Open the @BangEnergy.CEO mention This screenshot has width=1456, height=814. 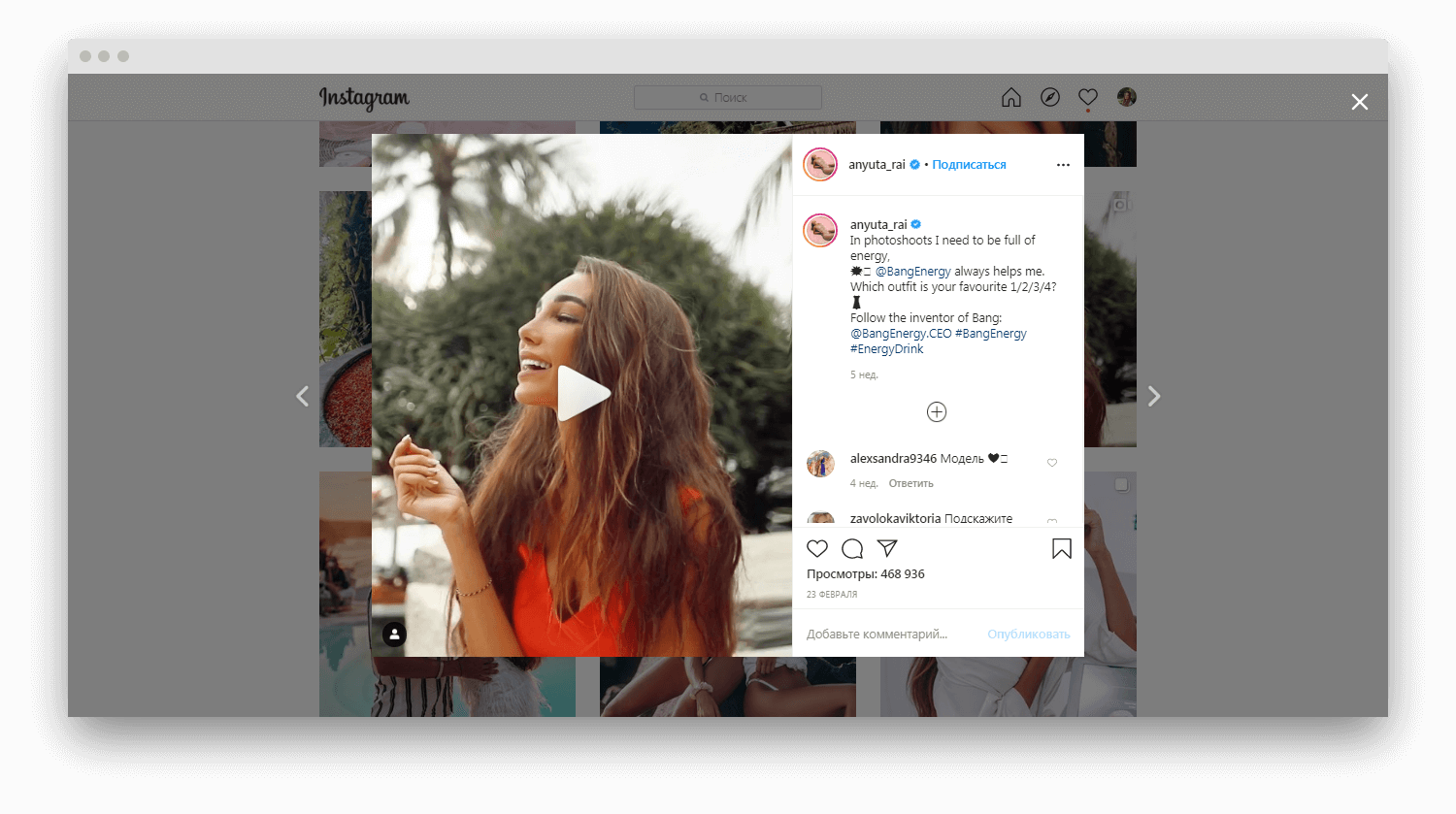coord(901,334)
